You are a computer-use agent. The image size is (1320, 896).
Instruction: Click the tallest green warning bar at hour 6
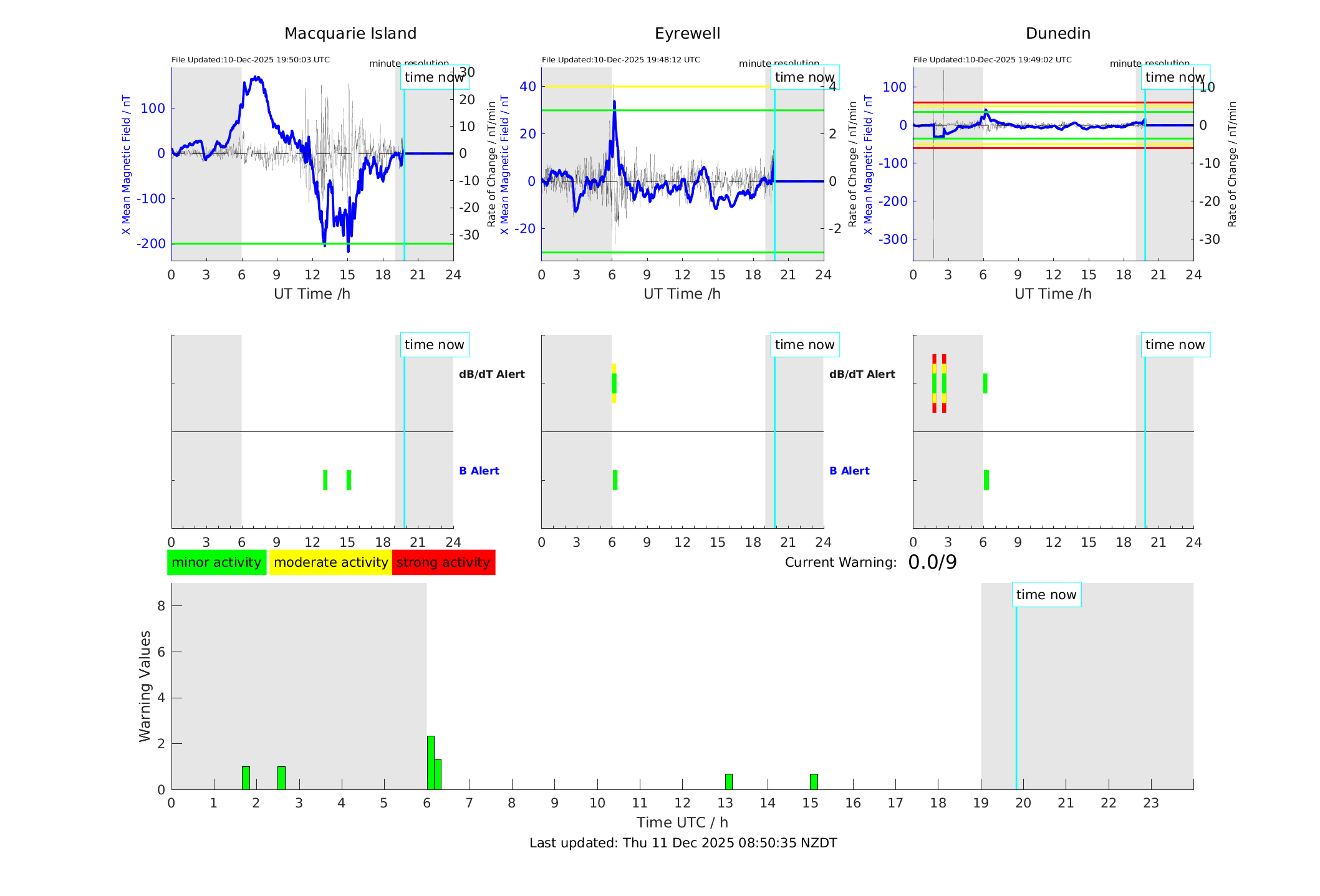[x=430, y=762]
